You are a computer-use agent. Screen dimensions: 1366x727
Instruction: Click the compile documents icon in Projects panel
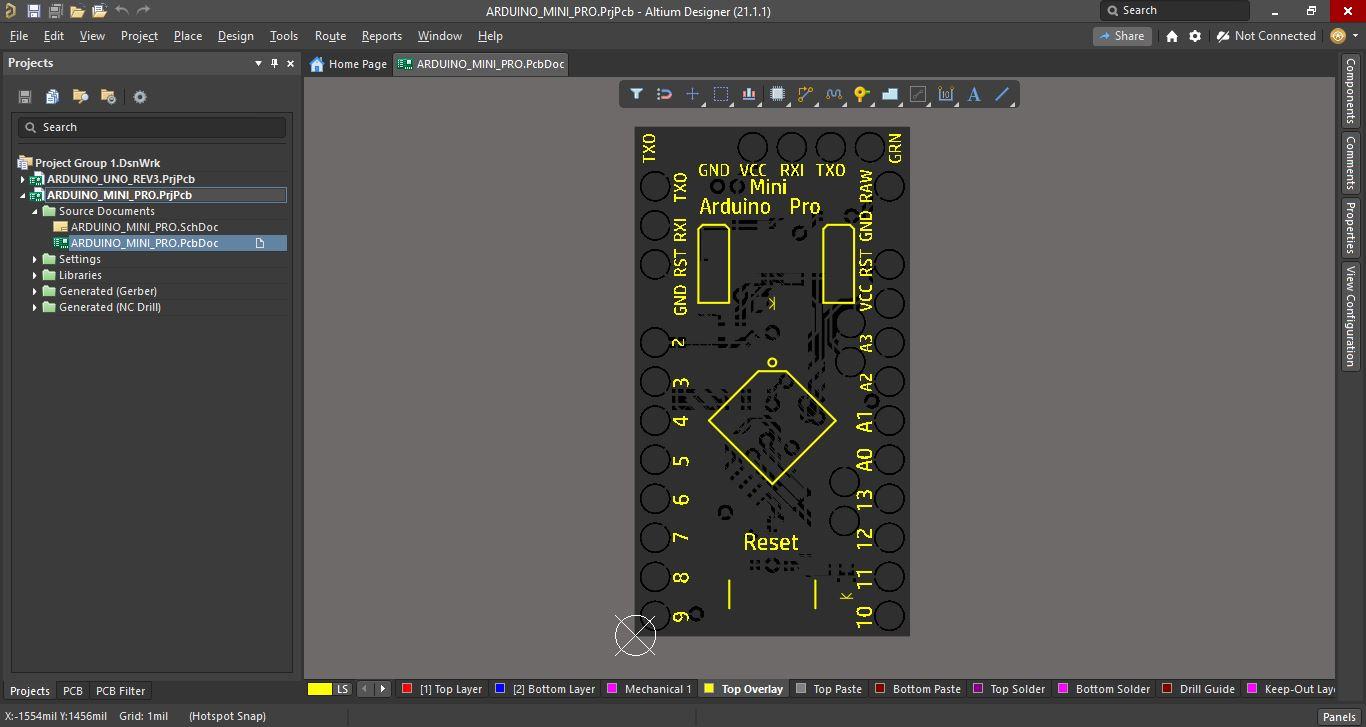(x=52, y=97)
